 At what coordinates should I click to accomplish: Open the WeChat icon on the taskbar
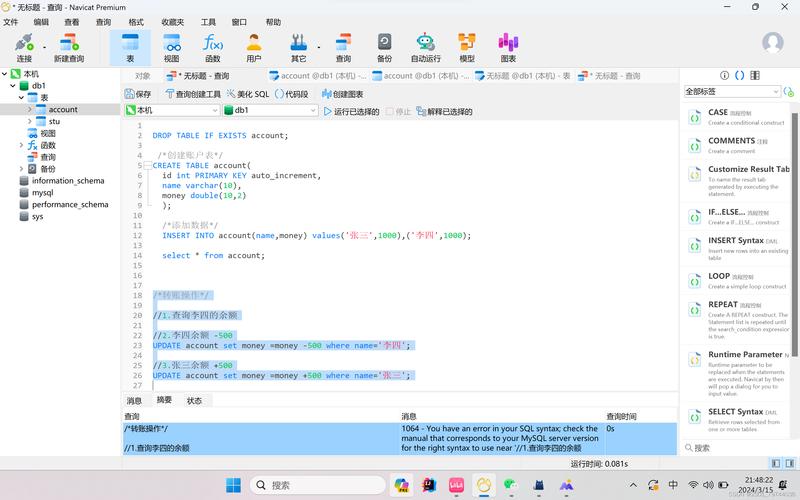[x=510, y=485]
